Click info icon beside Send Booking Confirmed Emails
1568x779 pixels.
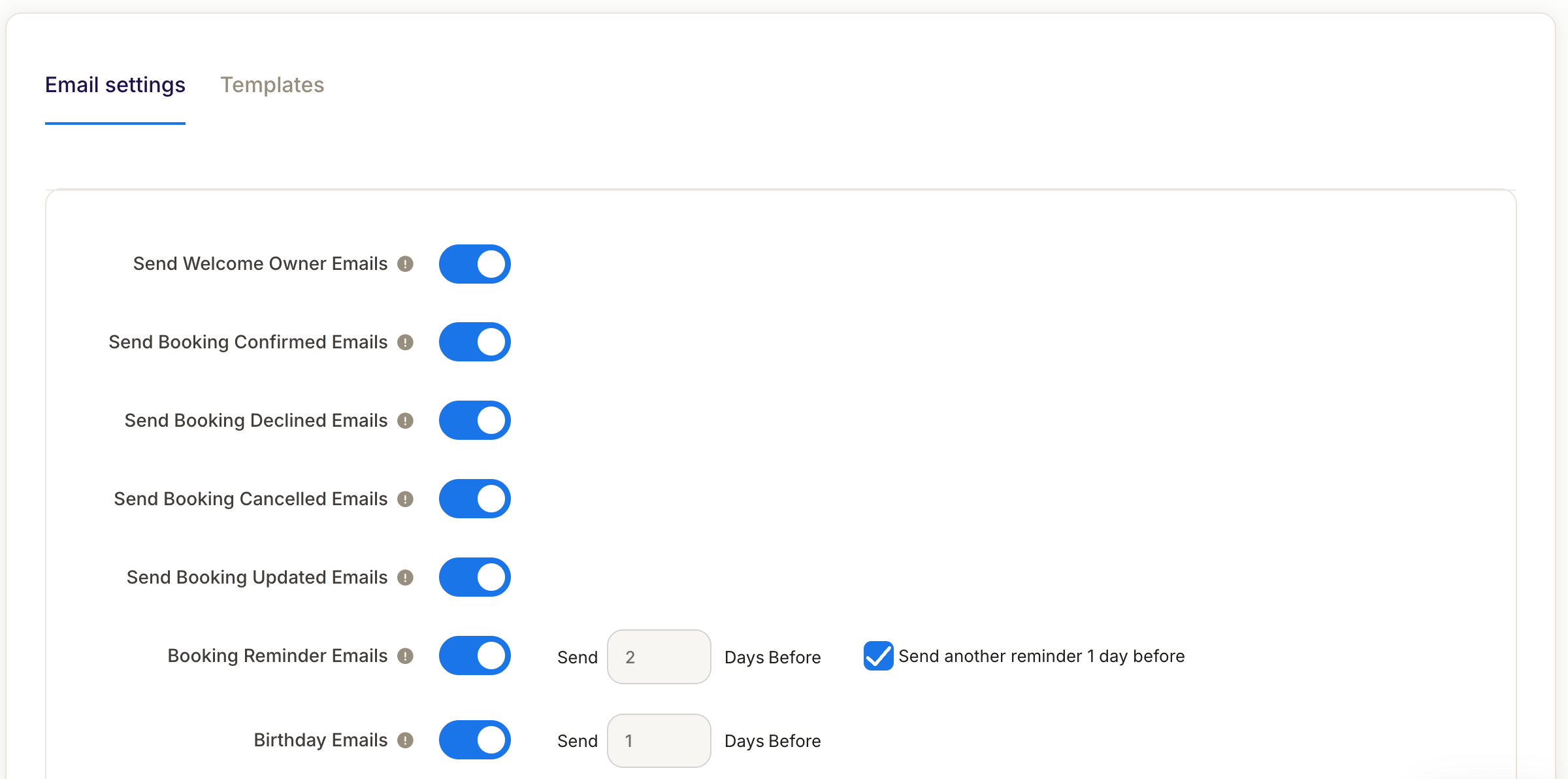(405, 342)
